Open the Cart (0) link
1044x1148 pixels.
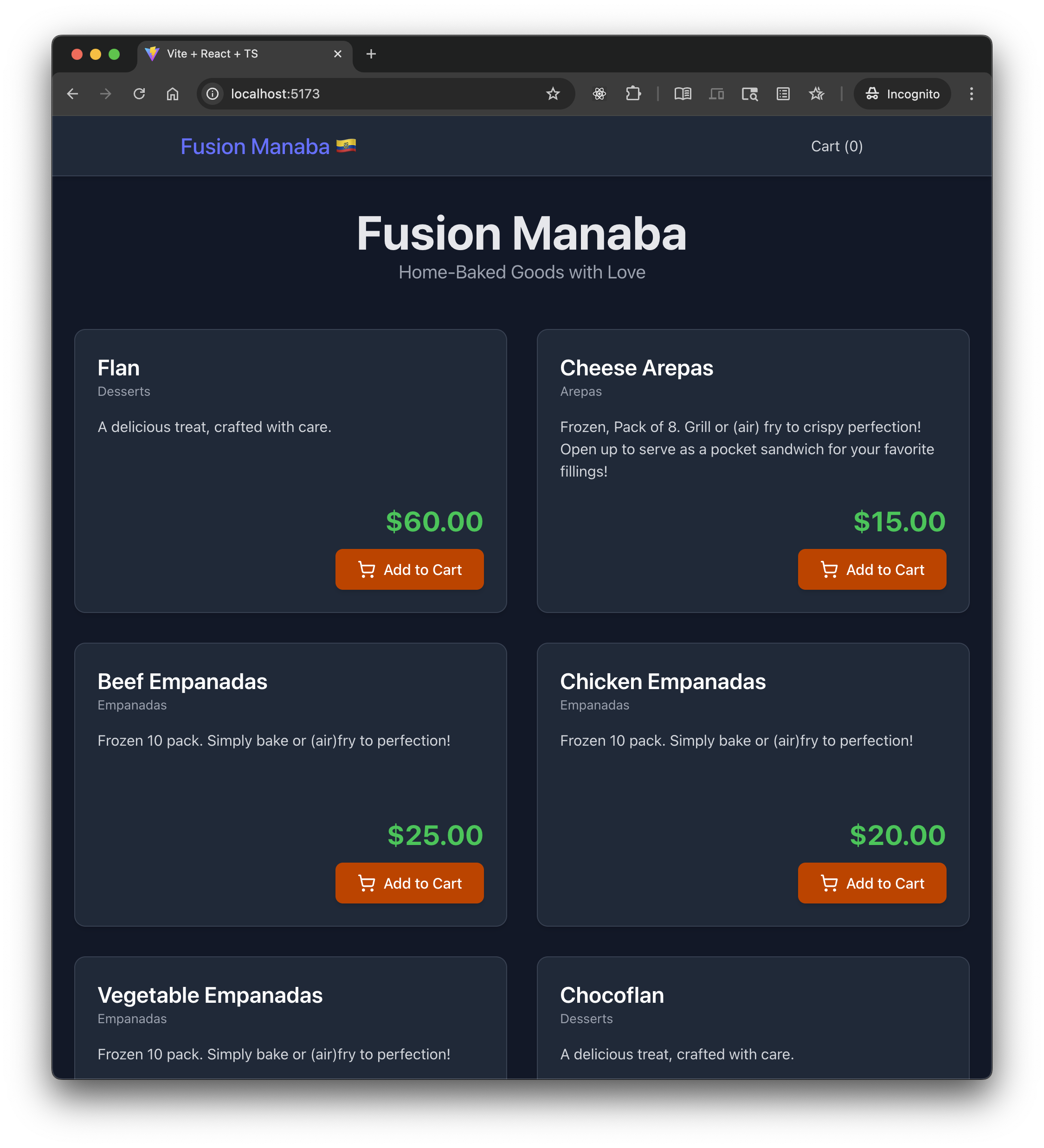pyautogui.click(x=837, y=146)
